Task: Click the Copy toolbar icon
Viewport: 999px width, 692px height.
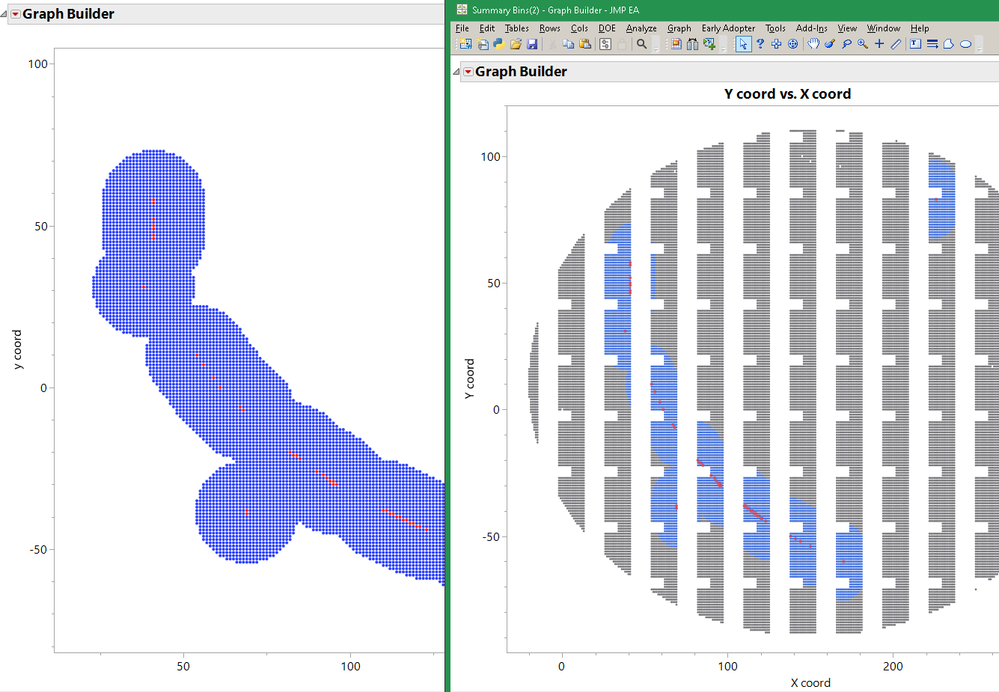Action: [x=568, y=44]
